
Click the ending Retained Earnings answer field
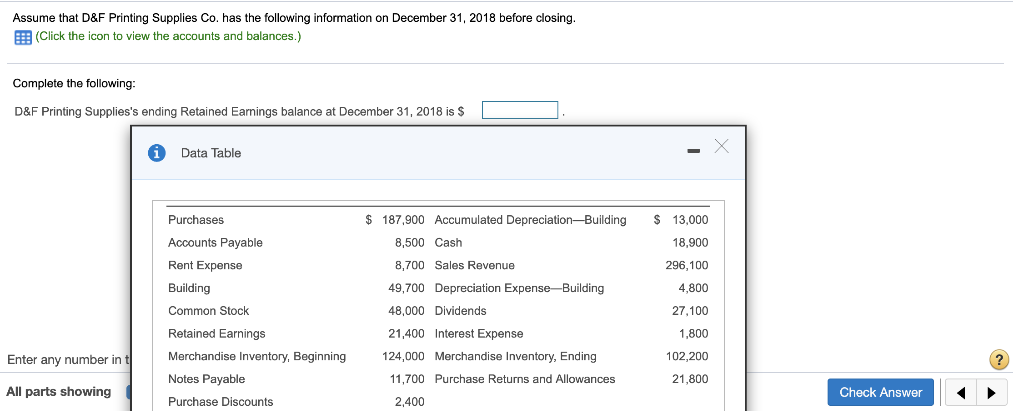(520, 110)
